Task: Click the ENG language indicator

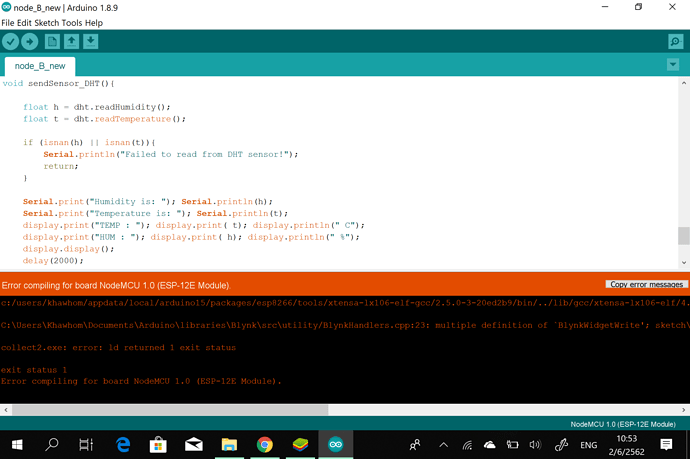Action: [x=589, y=445]
